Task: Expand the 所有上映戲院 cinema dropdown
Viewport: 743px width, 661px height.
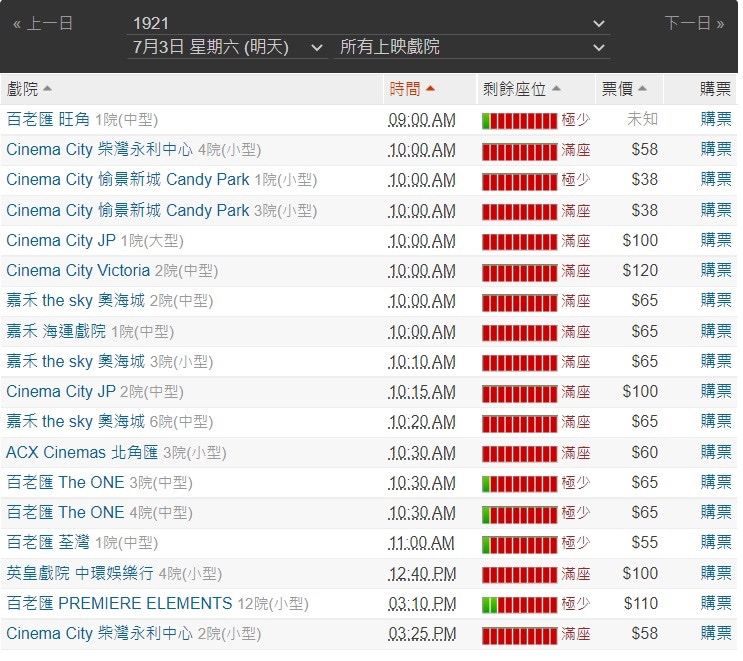Action: pos(472,47)
